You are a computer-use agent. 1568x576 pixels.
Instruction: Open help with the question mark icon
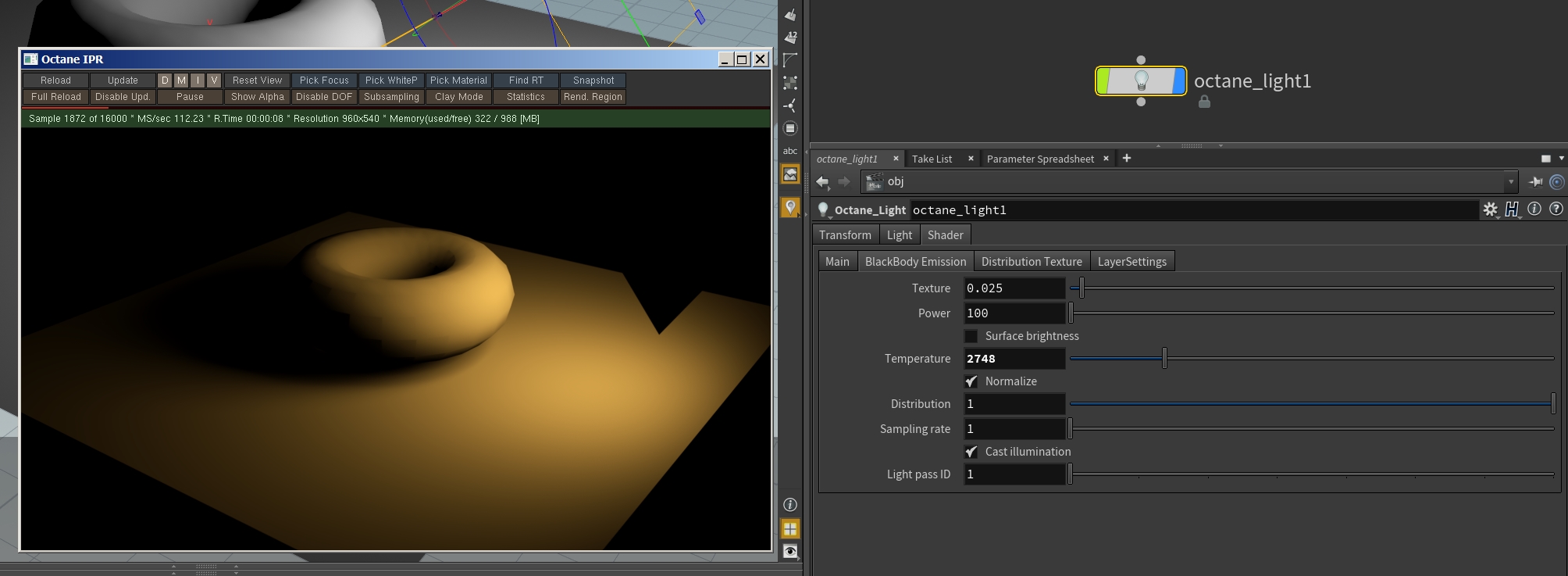1556,209
